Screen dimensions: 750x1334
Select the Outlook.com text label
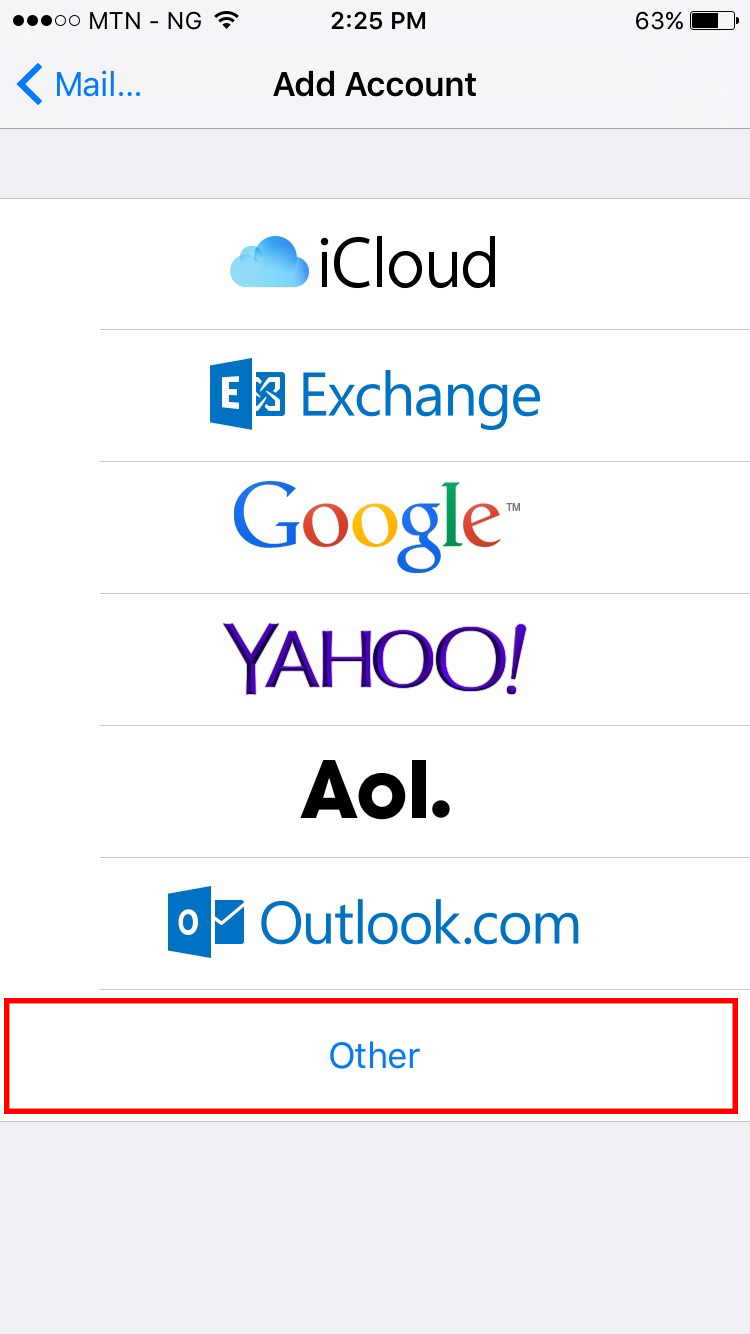[420, 923]
